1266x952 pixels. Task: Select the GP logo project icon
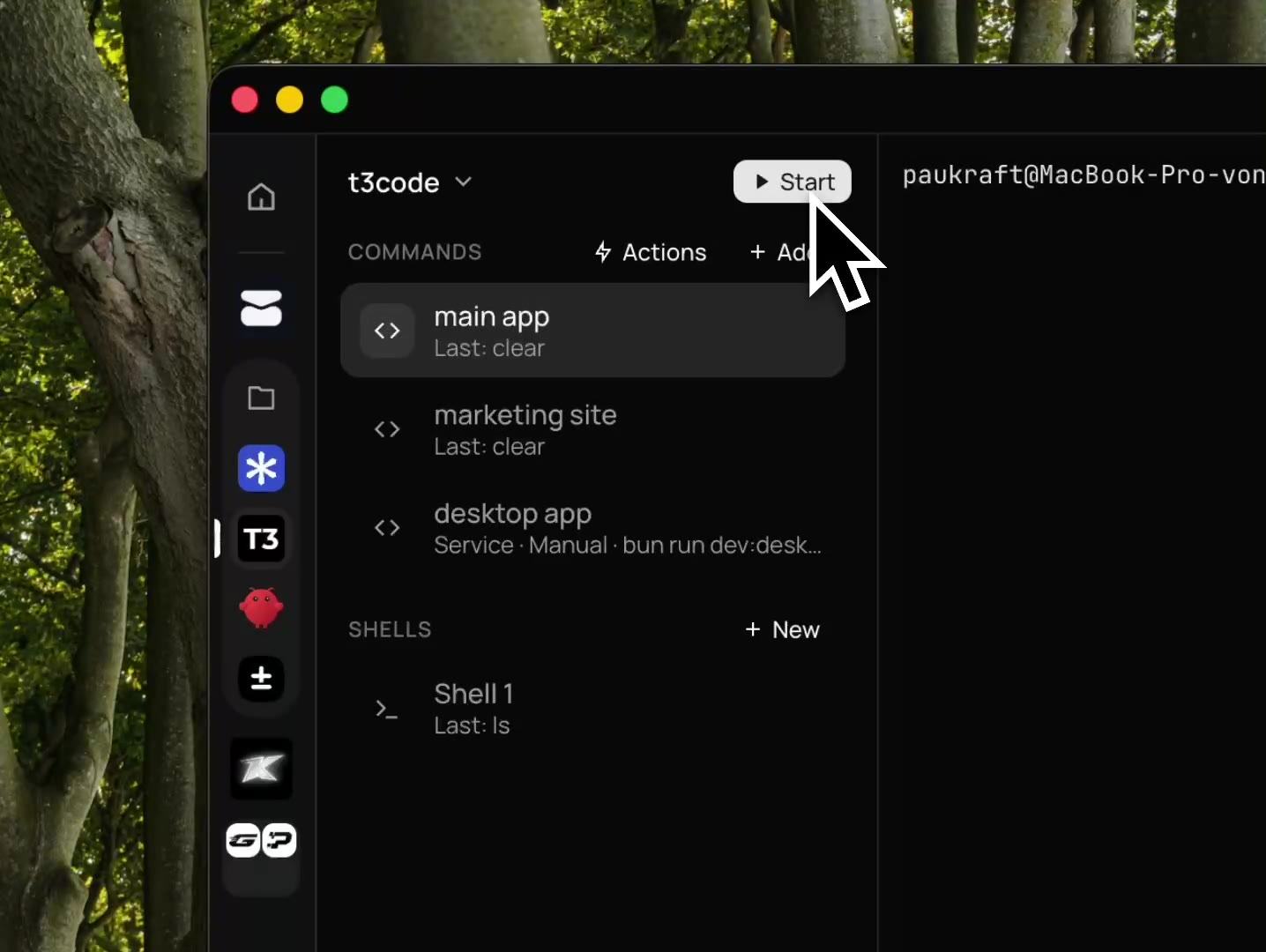point(261,840)
